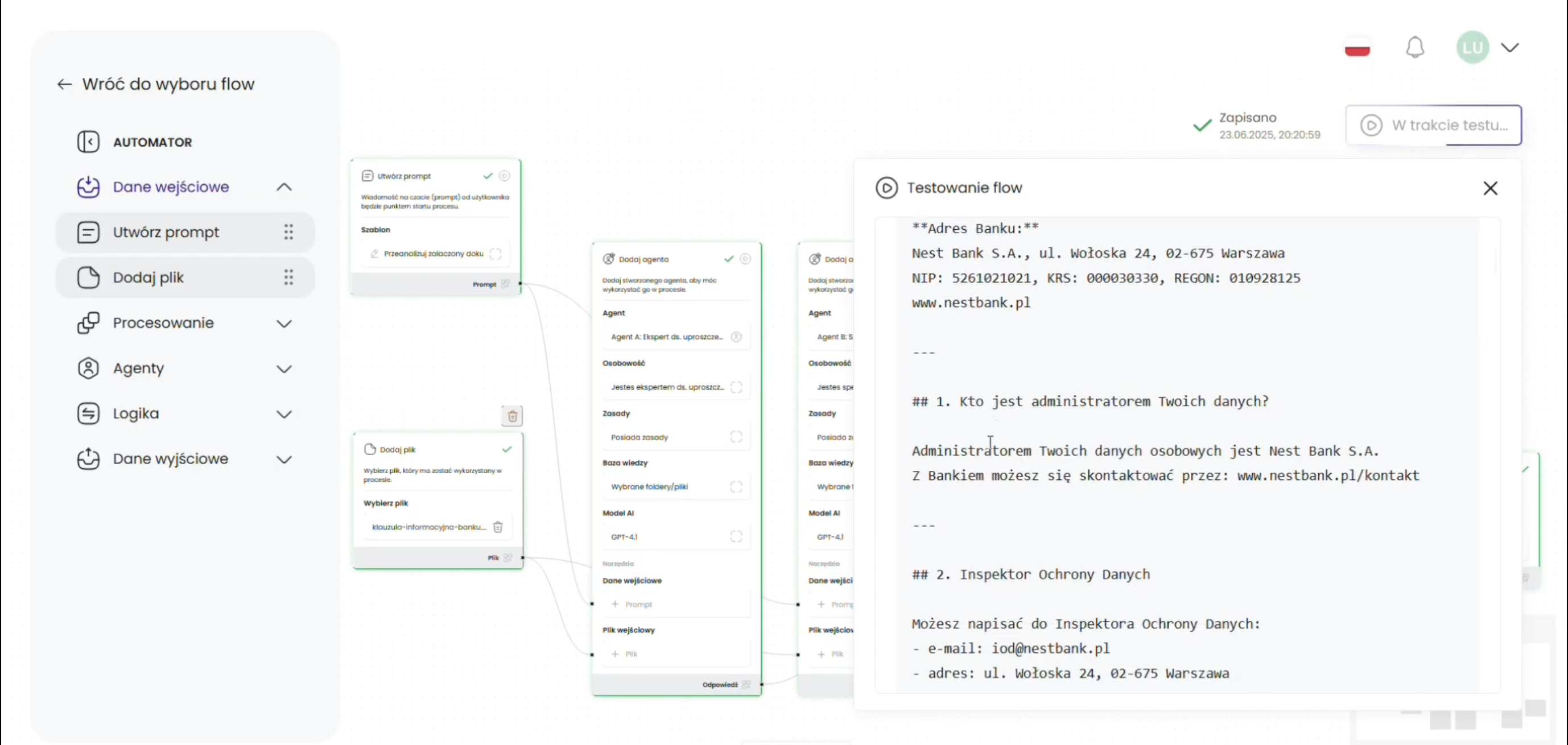
Task: Open the Polish language flag selector
Action: (1357, 47)
